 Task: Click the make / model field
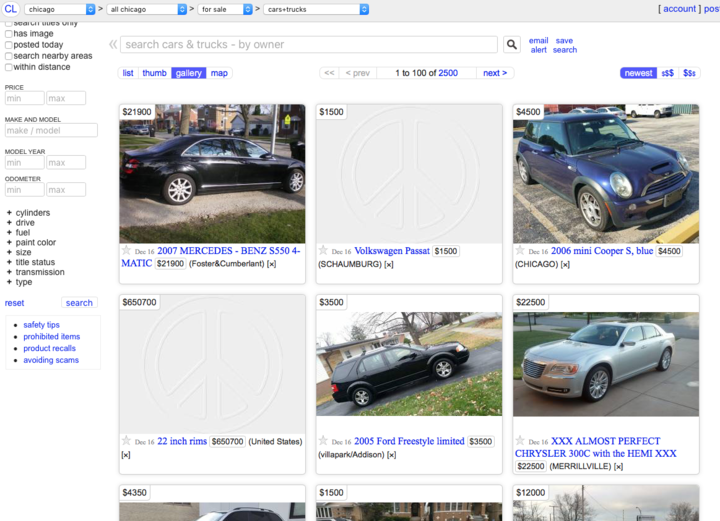(x=51, y=130)
